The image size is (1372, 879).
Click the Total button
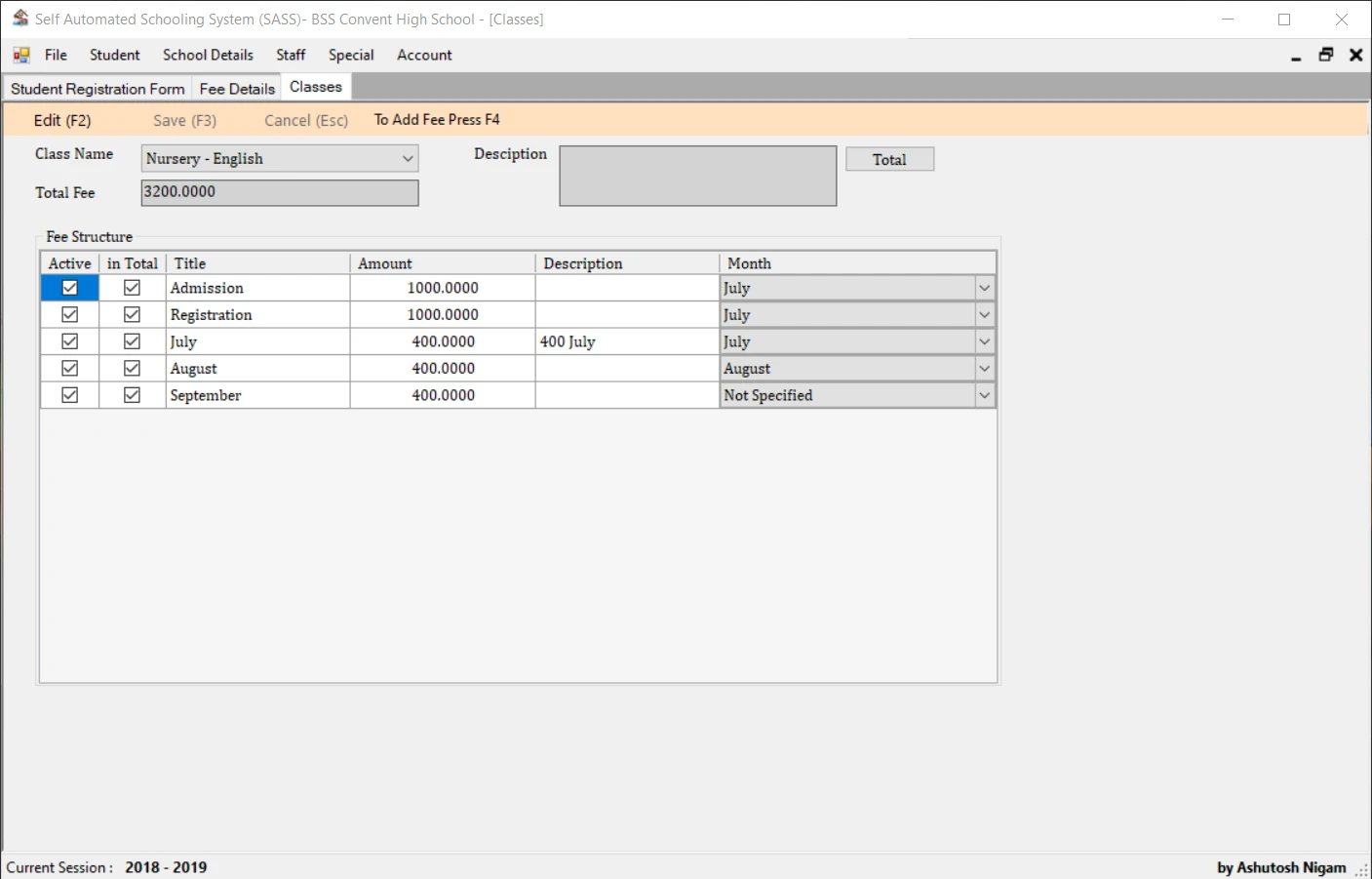pyautogui.click(x=888, y=158)
